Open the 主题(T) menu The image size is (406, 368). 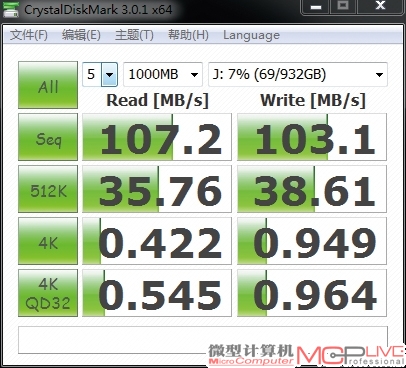pos(134,35)
